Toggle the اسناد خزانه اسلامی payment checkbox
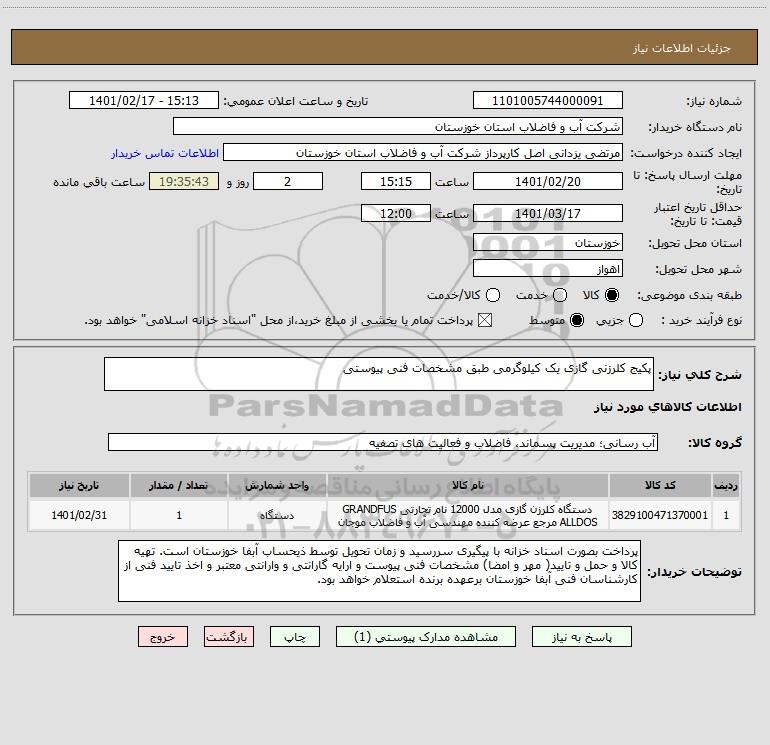The image size is (770, 745). click(x=485, y=320)
